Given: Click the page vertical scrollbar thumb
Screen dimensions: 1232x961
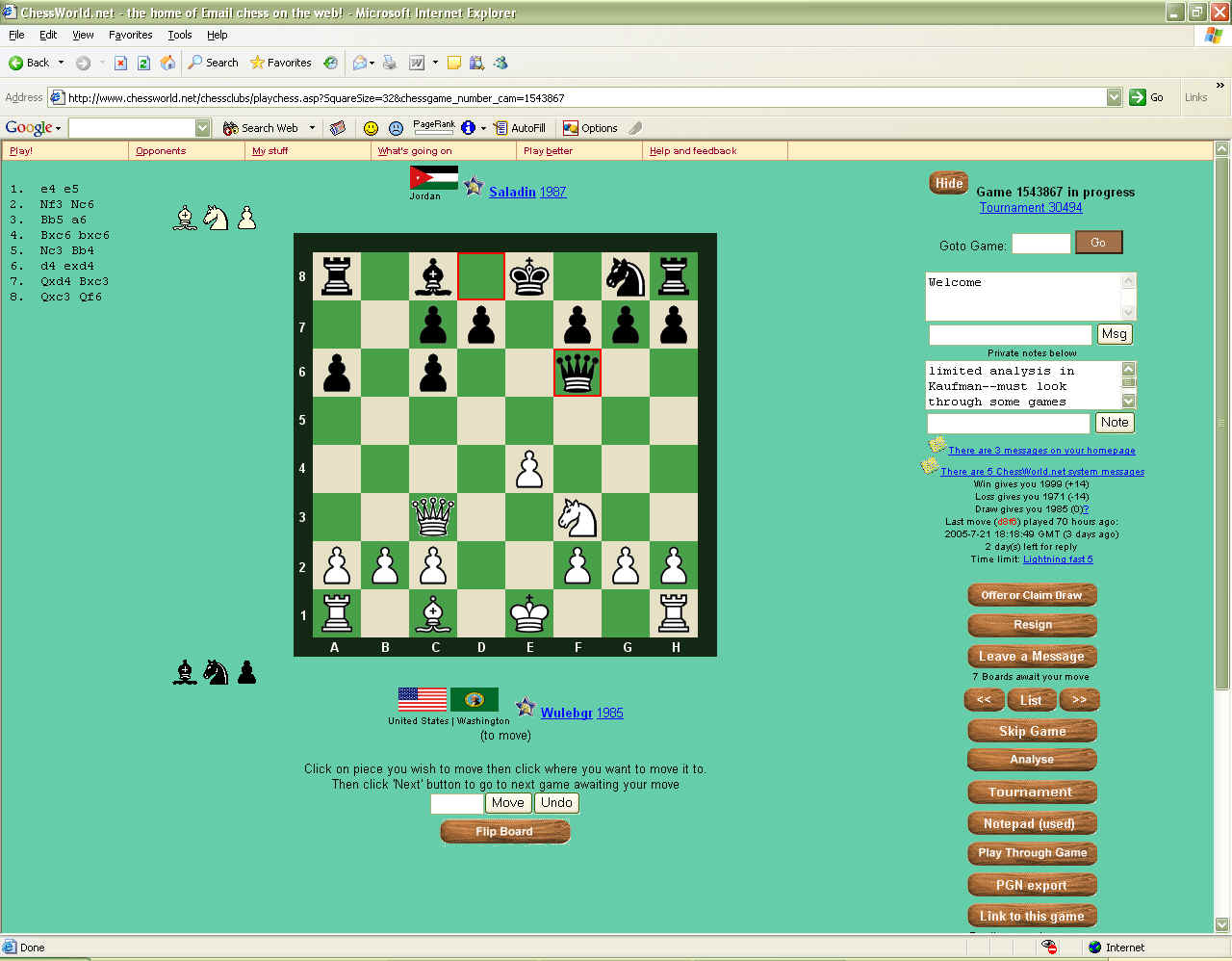Looking at the screenshot, I should coord(1221,424).
